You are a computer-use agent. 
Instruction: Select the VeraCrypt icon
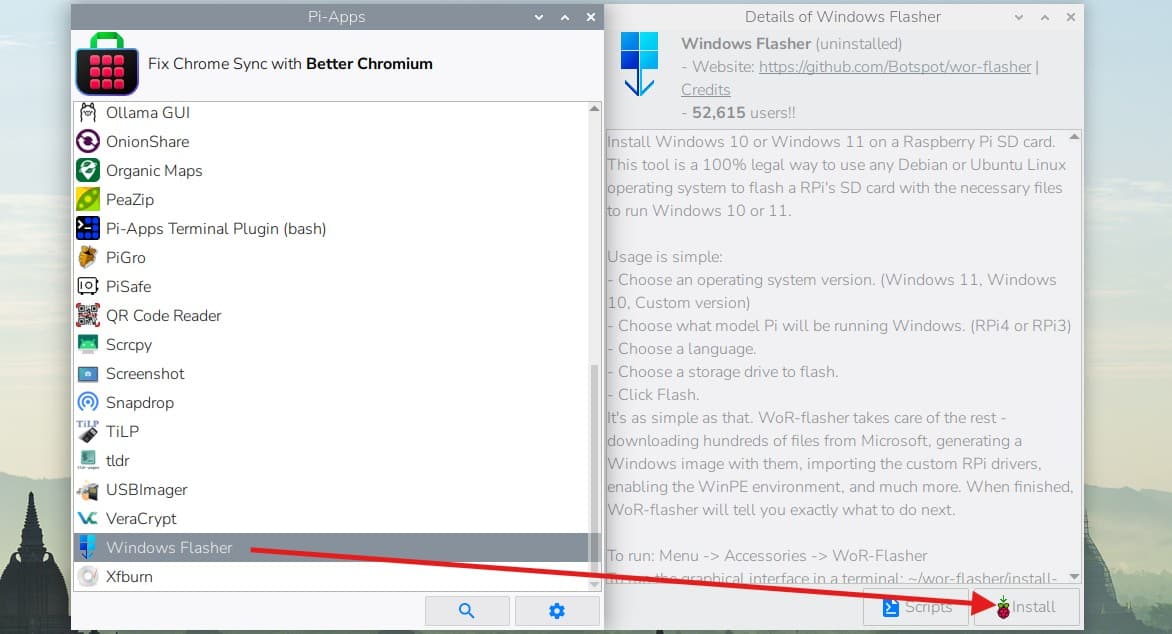pos(88,518)
